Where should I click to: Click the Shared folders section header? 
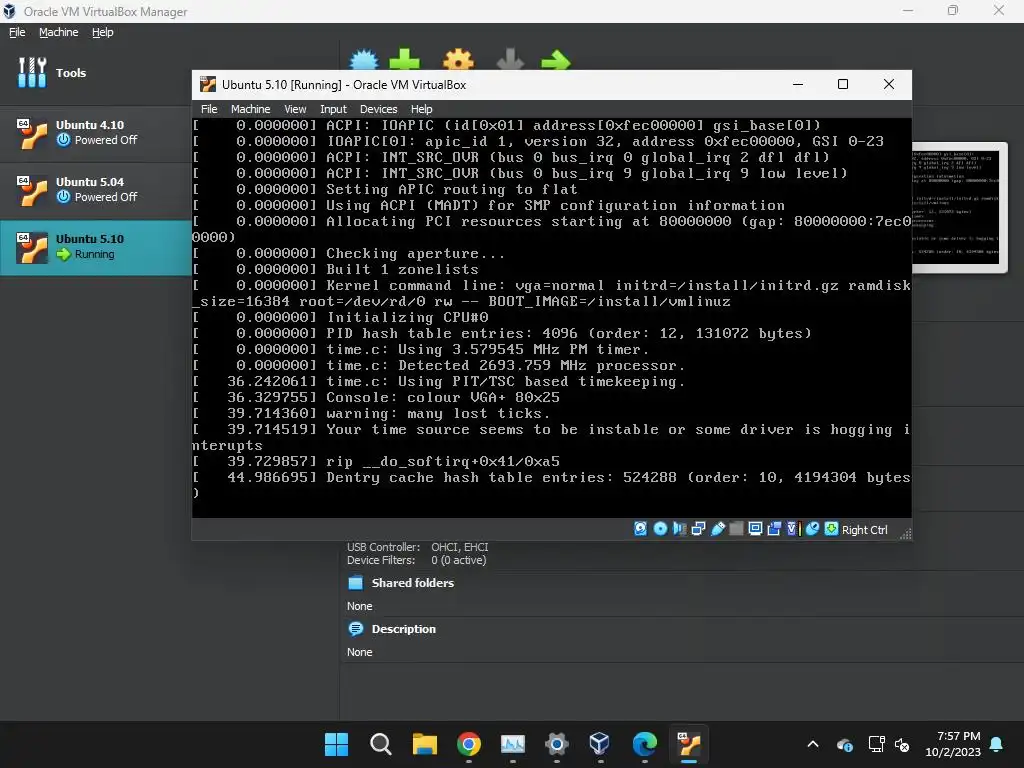(412, 583)
